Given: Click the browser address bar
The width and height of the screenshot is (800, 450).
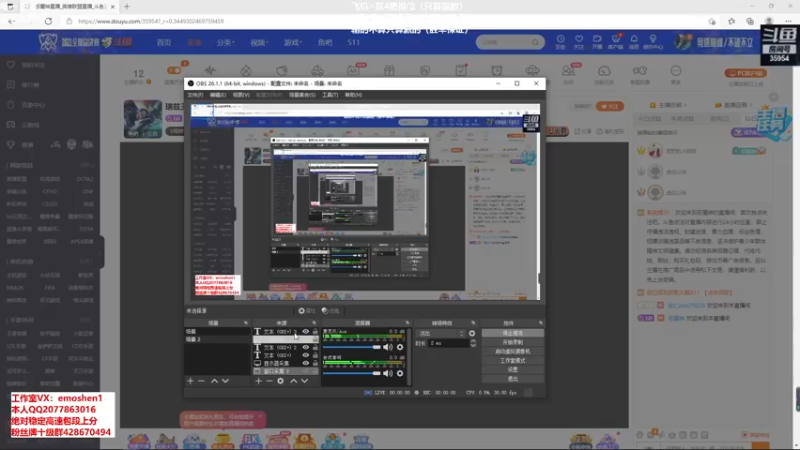Looking at the screenshot, I should point(383,21).
